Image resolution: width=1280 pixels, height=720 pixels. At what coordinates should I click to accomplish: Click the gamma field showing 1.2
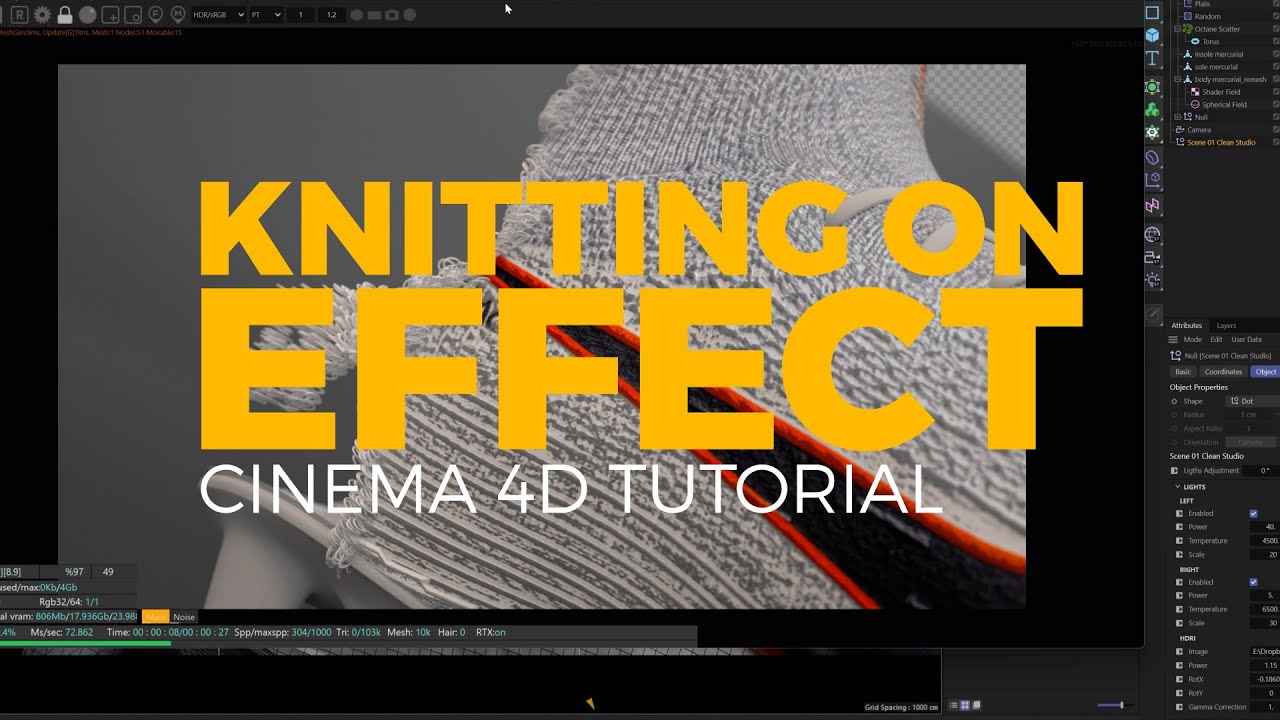[332, 15]
